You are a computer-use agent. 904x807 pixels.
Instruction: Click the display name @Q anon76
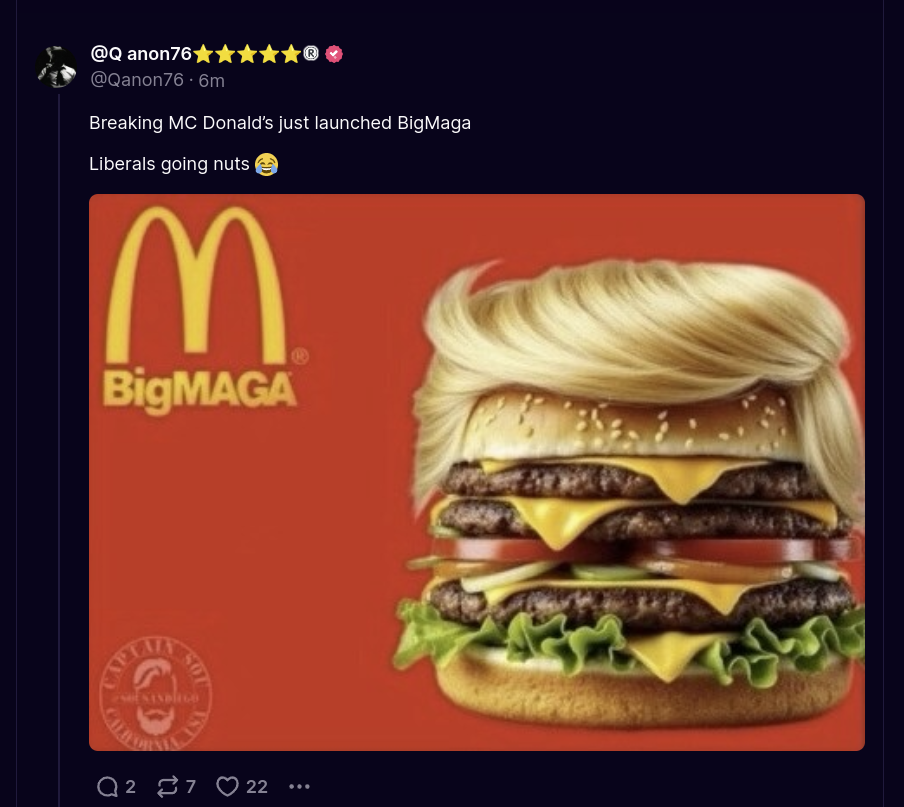point(141,54)
